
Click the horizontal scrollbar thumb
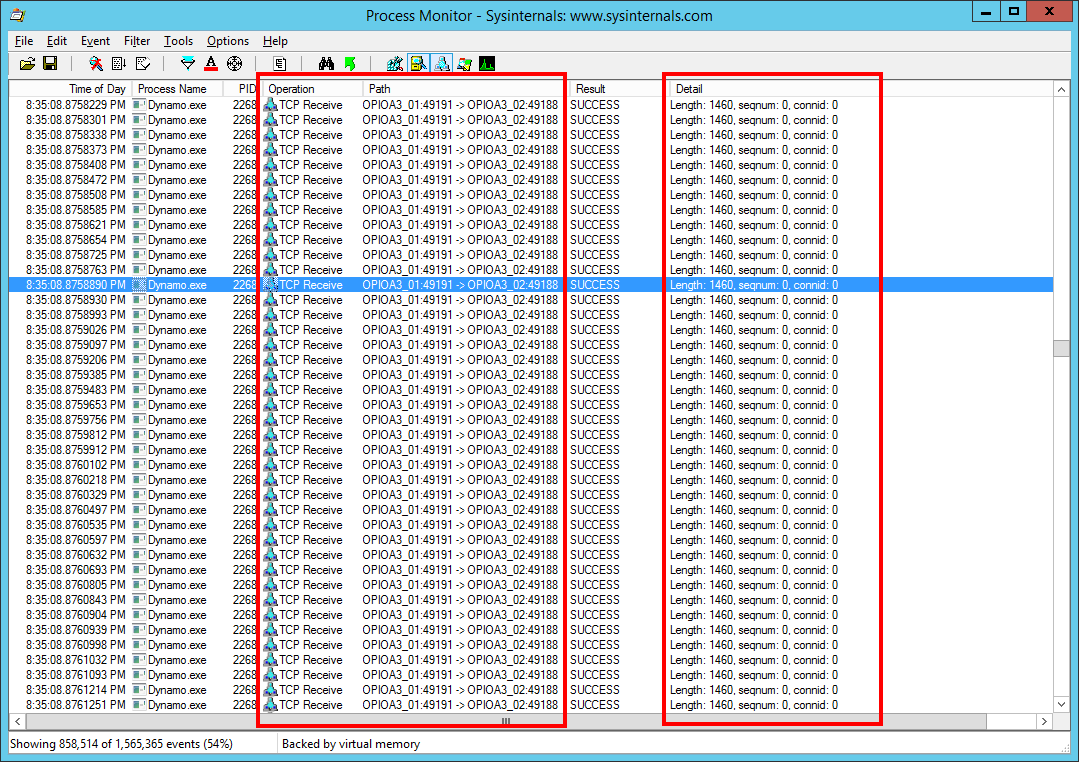(506, 721)
